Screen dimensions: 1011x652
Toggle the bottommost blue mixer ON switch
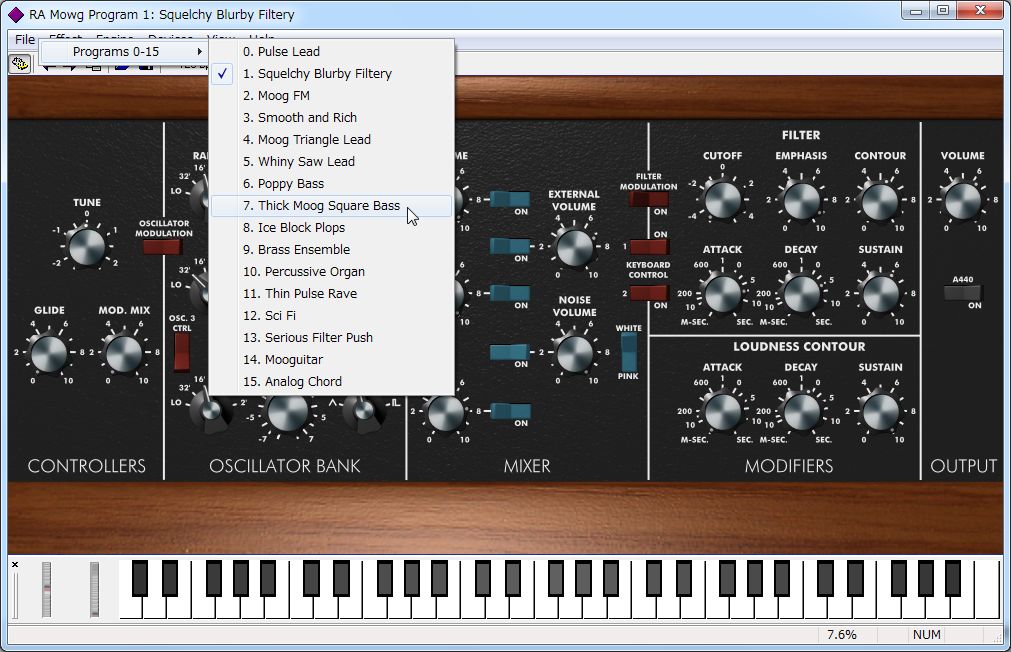click(510, 411)
